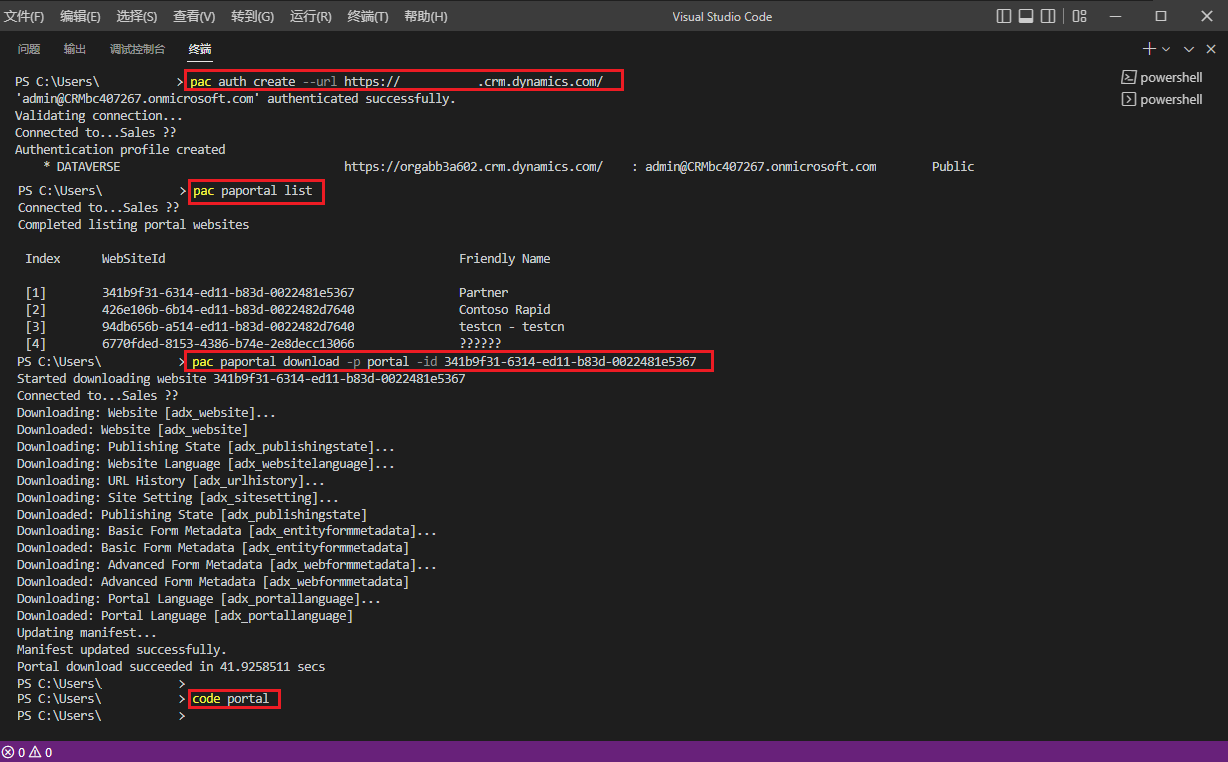
Task: Toggle the bottom panel layout icon
Action: 1026,16
